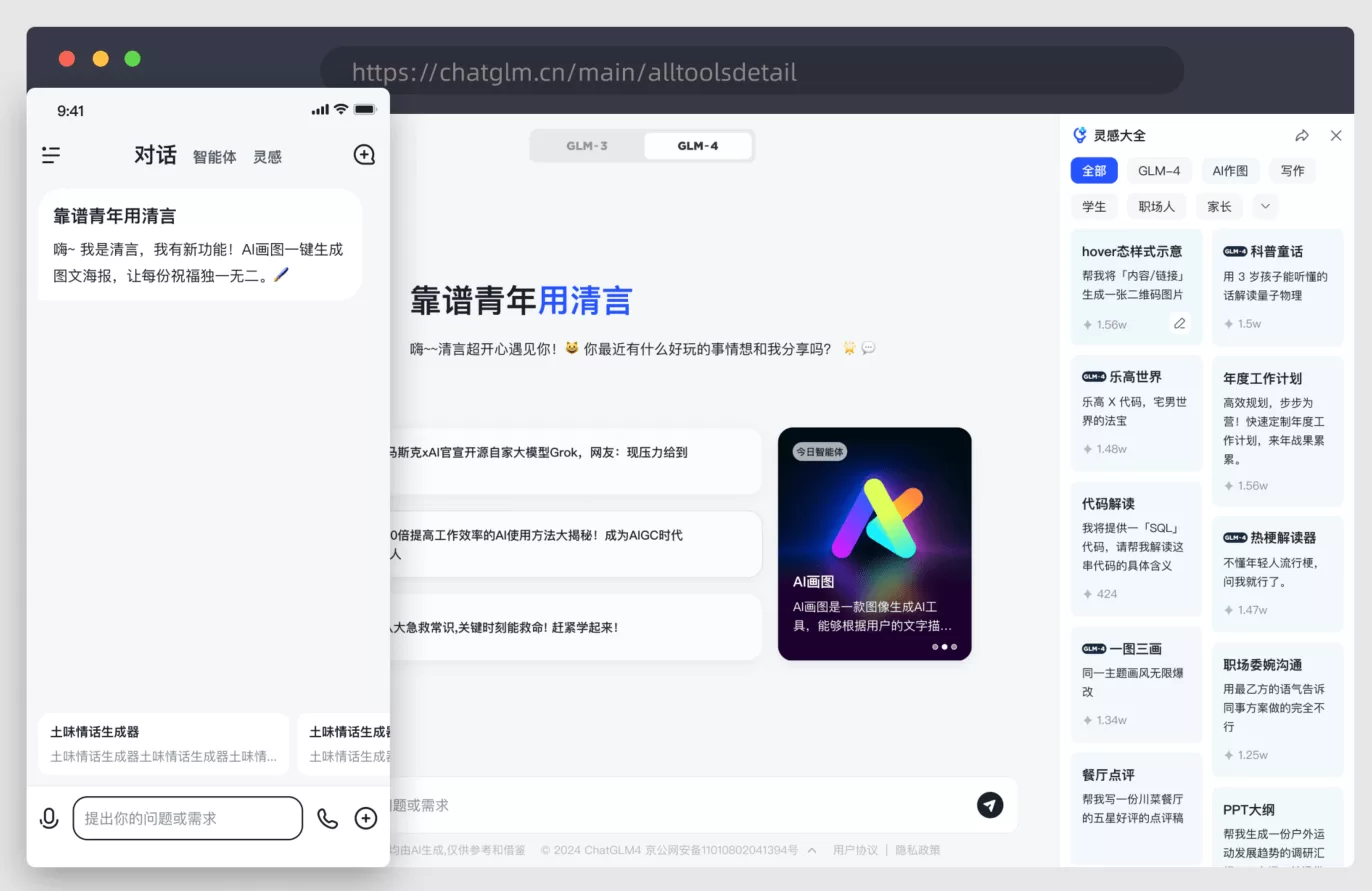Click the edit pencil on hover态样式示意 card
Image resolution: width=1372 pixels, height=891 pixels.
[x=1179, y=323]
